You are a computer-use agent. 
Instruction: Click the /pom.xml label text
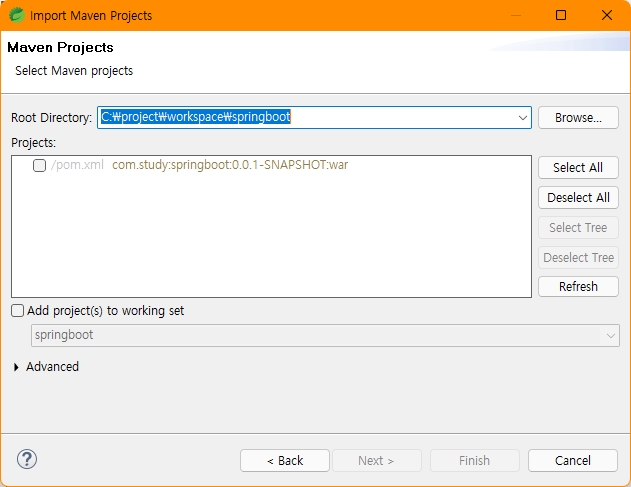click(77, 165)
